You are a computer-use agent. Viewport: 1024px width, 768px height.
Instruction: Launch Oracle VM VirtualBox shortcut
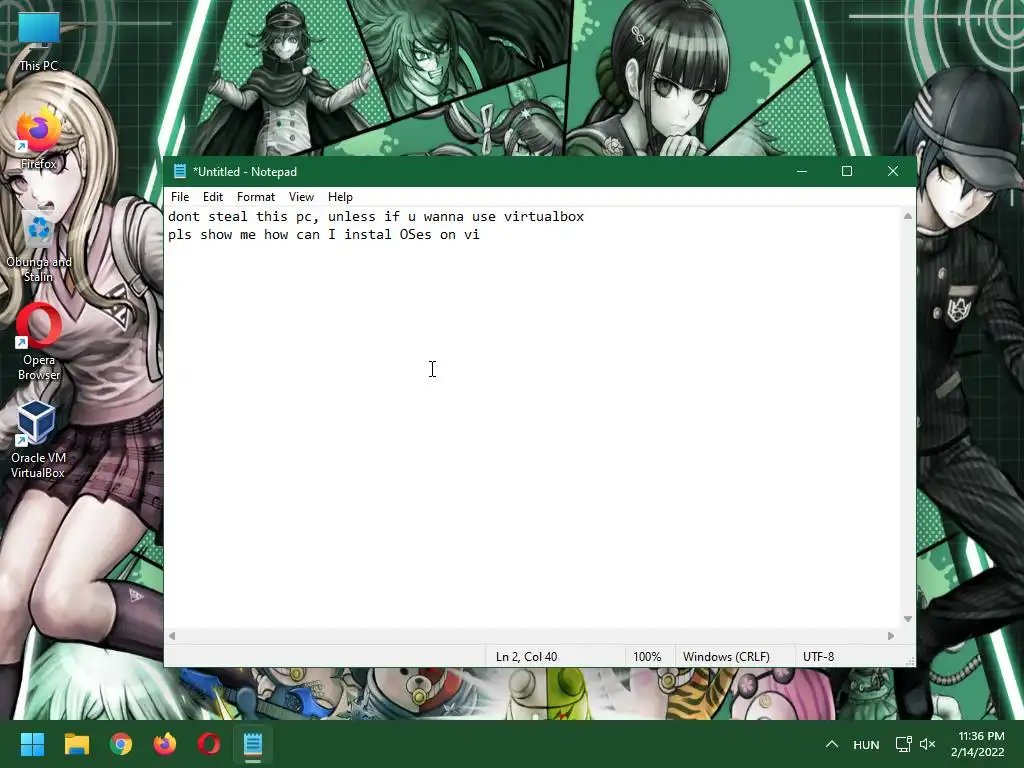(38, 440)
